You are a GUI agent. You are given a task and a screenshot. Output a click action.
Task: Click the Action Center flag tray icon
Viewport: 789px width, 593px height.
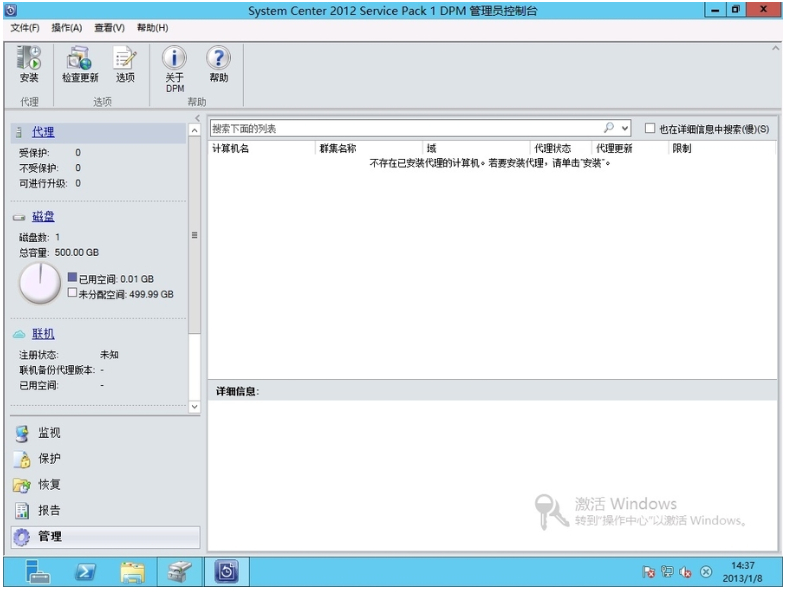[648, 572]
